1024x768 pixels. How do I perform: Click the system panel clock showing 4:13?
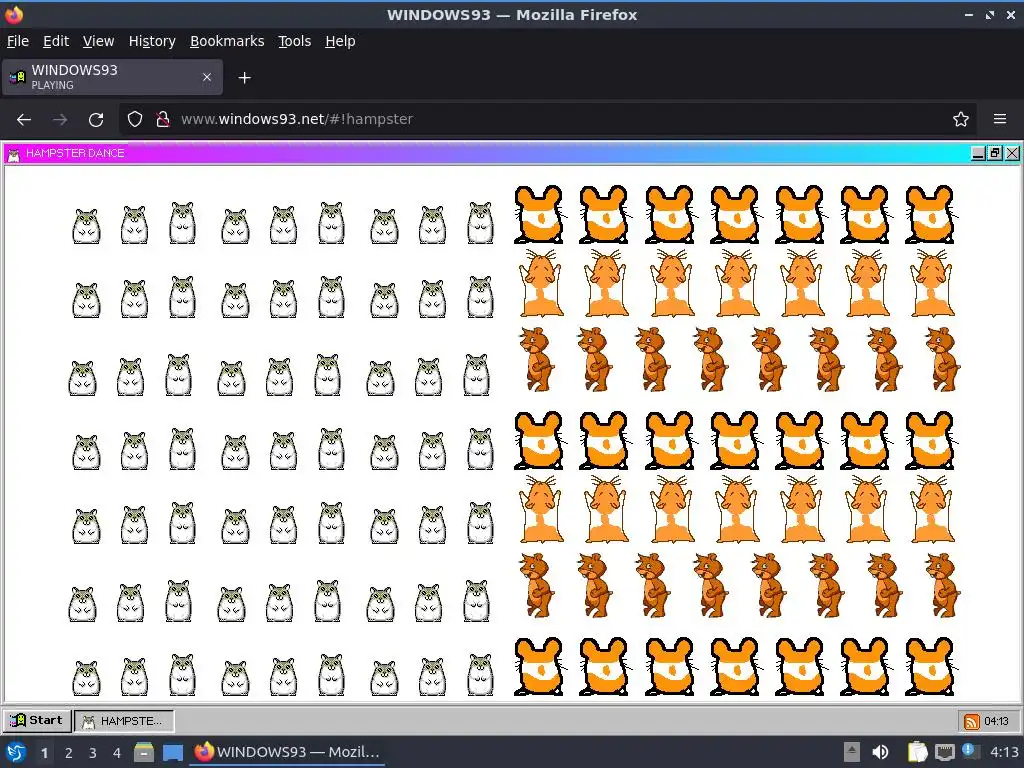tap(1004, 752)
